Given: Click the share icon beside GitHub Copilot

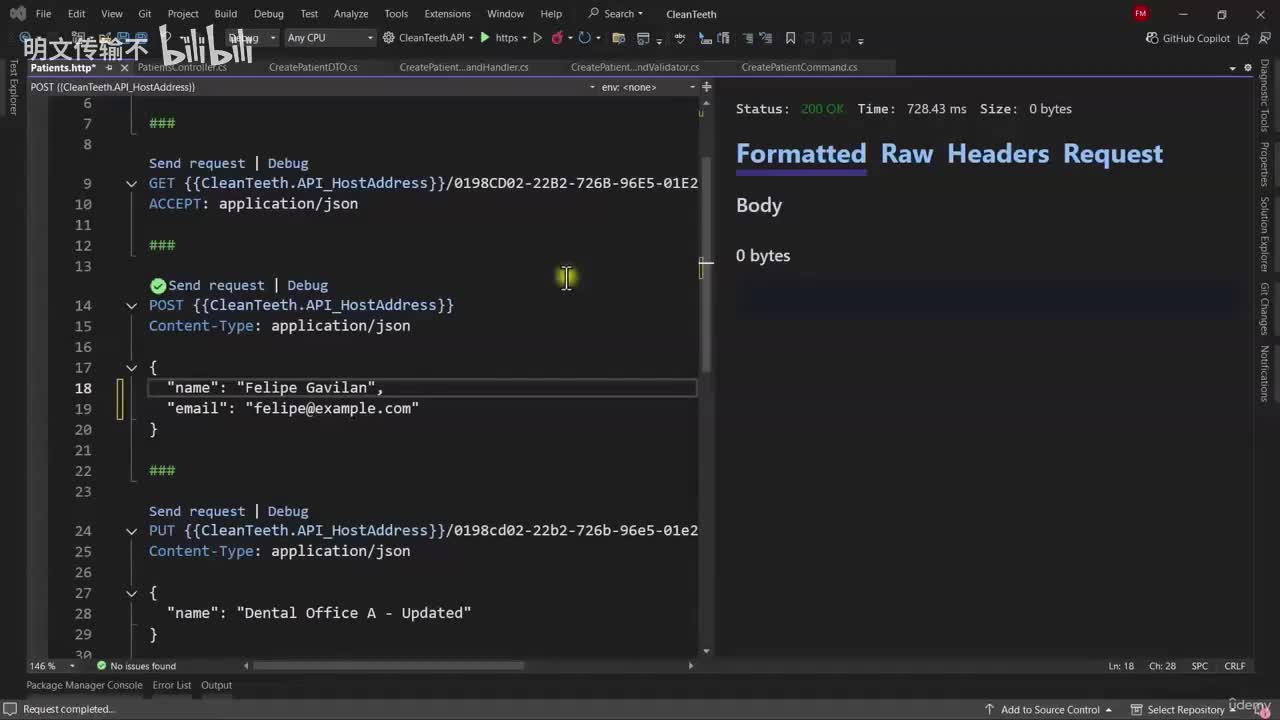Looking at the screenshot, I should coord(1244,38).
